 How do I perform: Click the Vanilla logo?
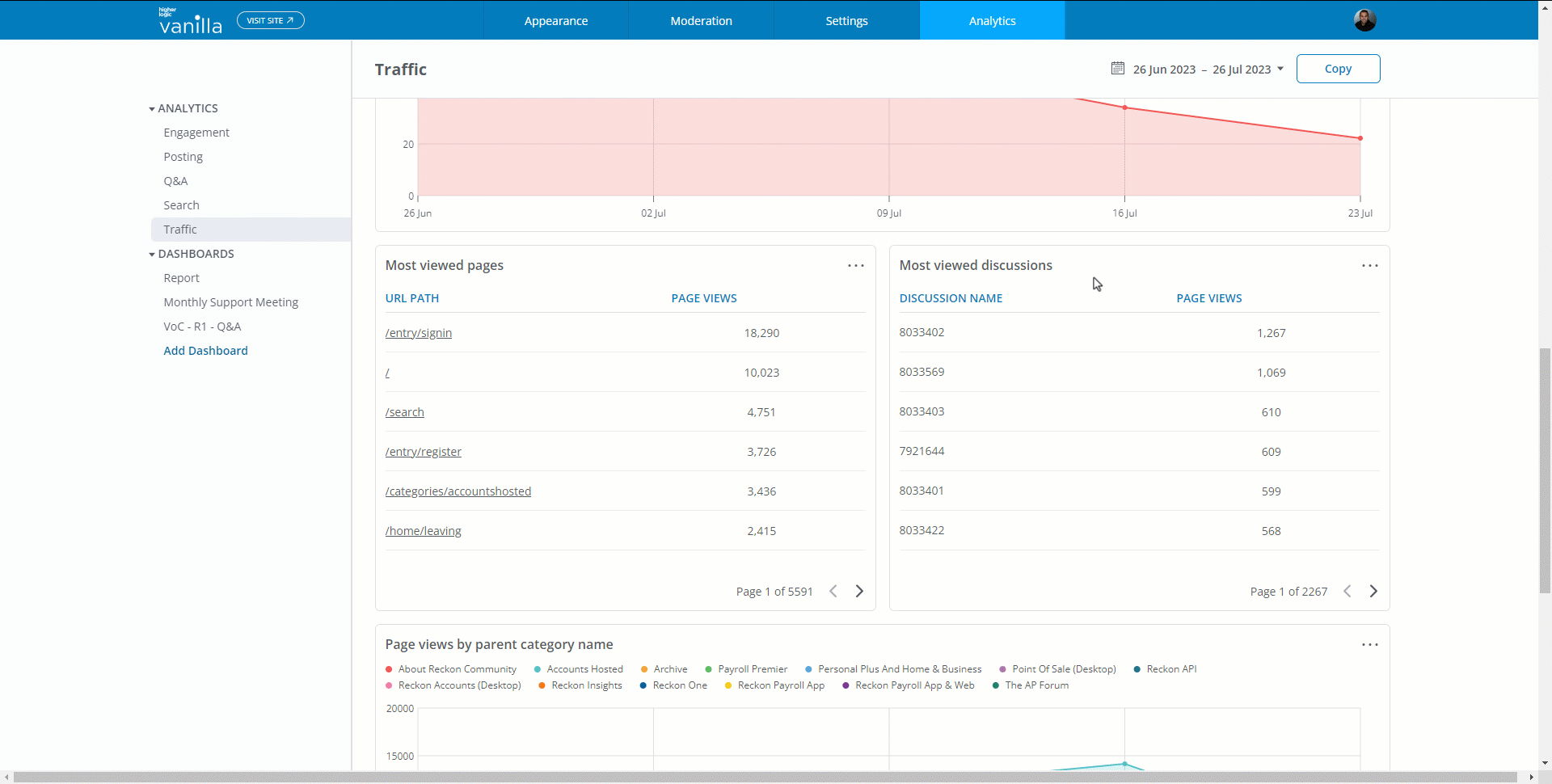coord(191,21)
